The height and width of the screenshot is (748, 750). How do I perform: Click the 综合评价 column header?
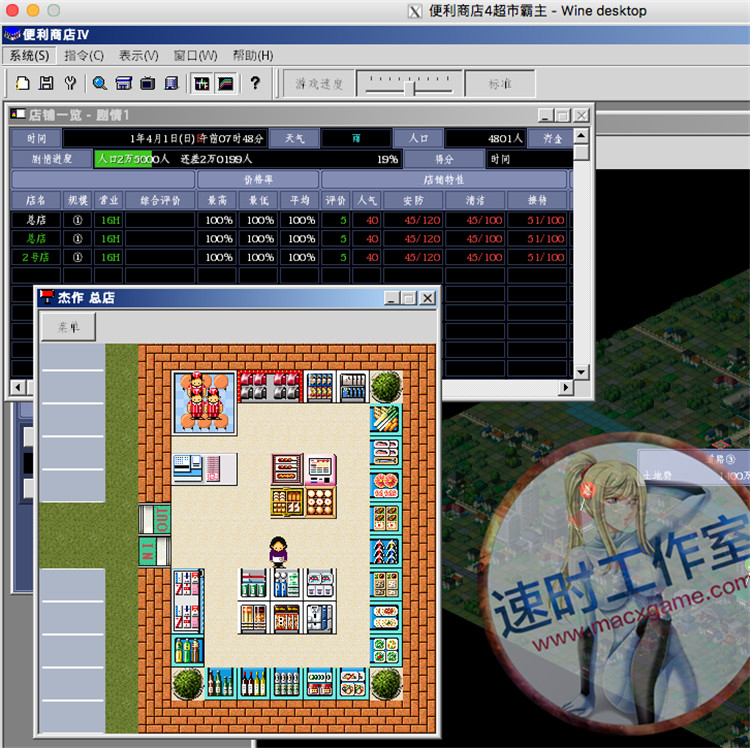pos(160,200)
